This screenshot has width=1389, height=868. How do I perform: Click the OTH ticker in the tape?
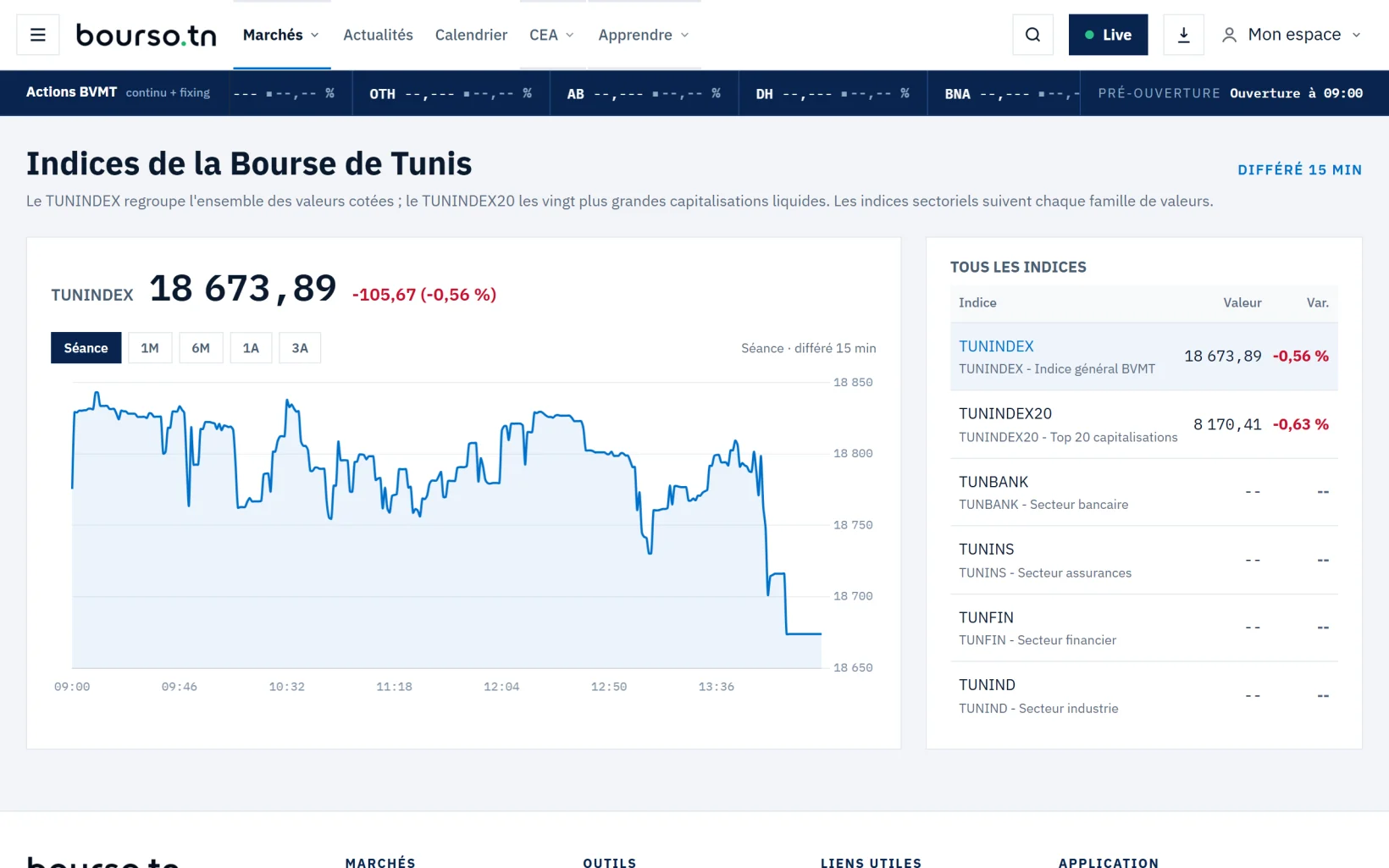click(x=451, y=93)
